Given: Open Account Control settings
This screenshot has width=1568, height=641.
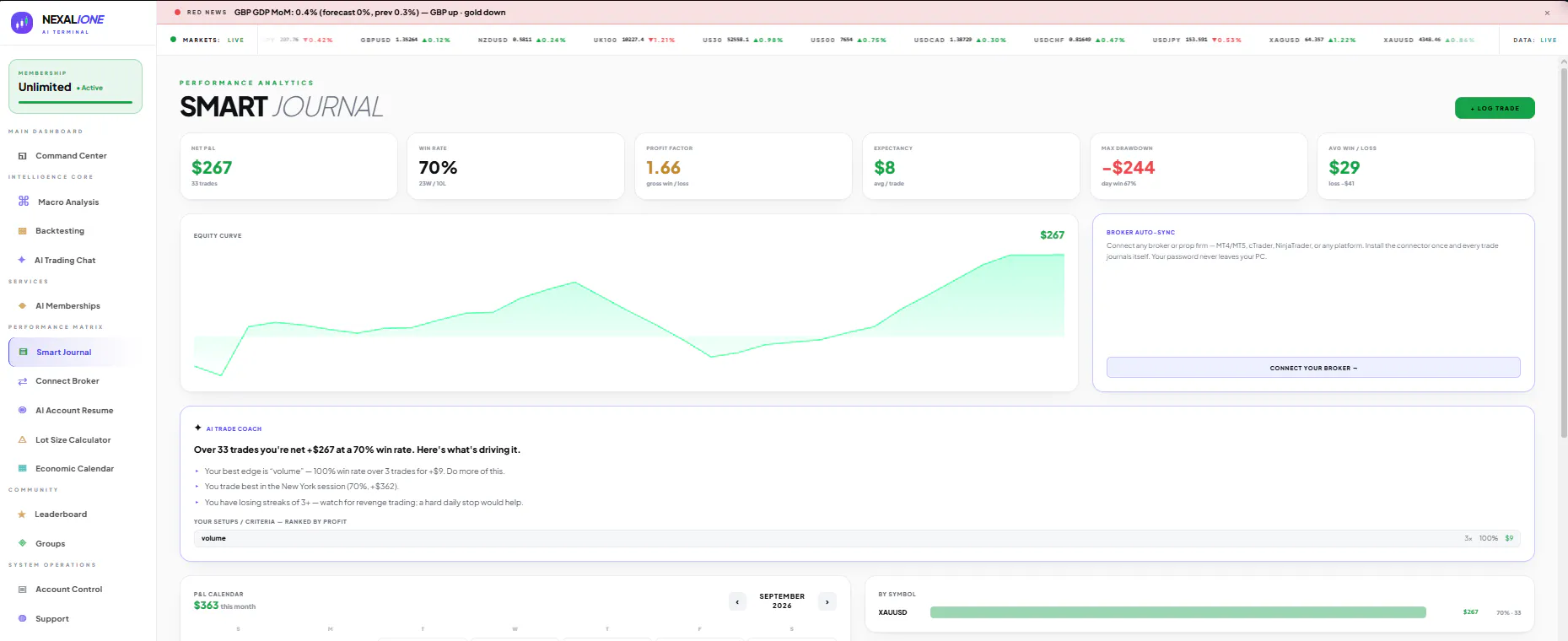Looking at the screenshot, I should click(69, 590).
